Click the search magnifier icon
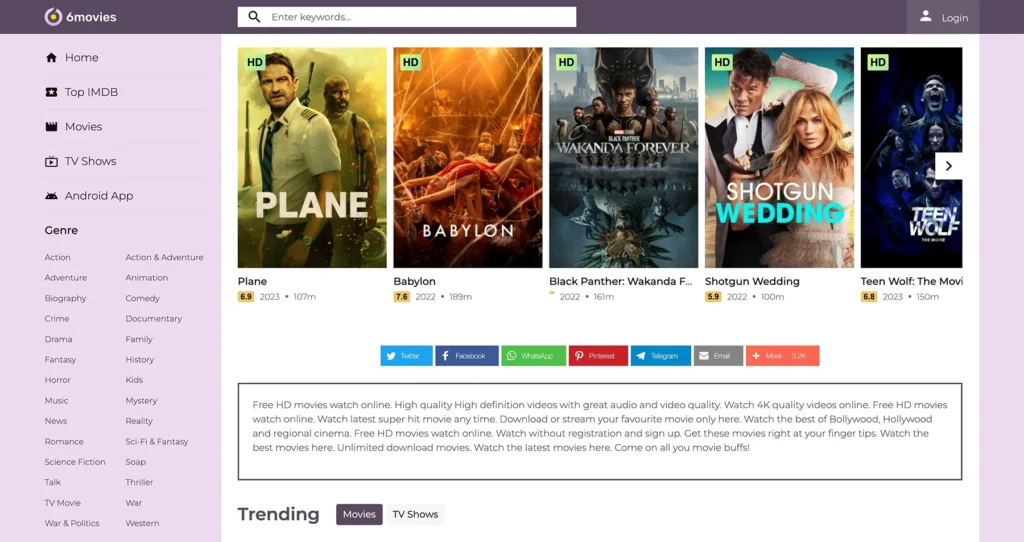 255,17
